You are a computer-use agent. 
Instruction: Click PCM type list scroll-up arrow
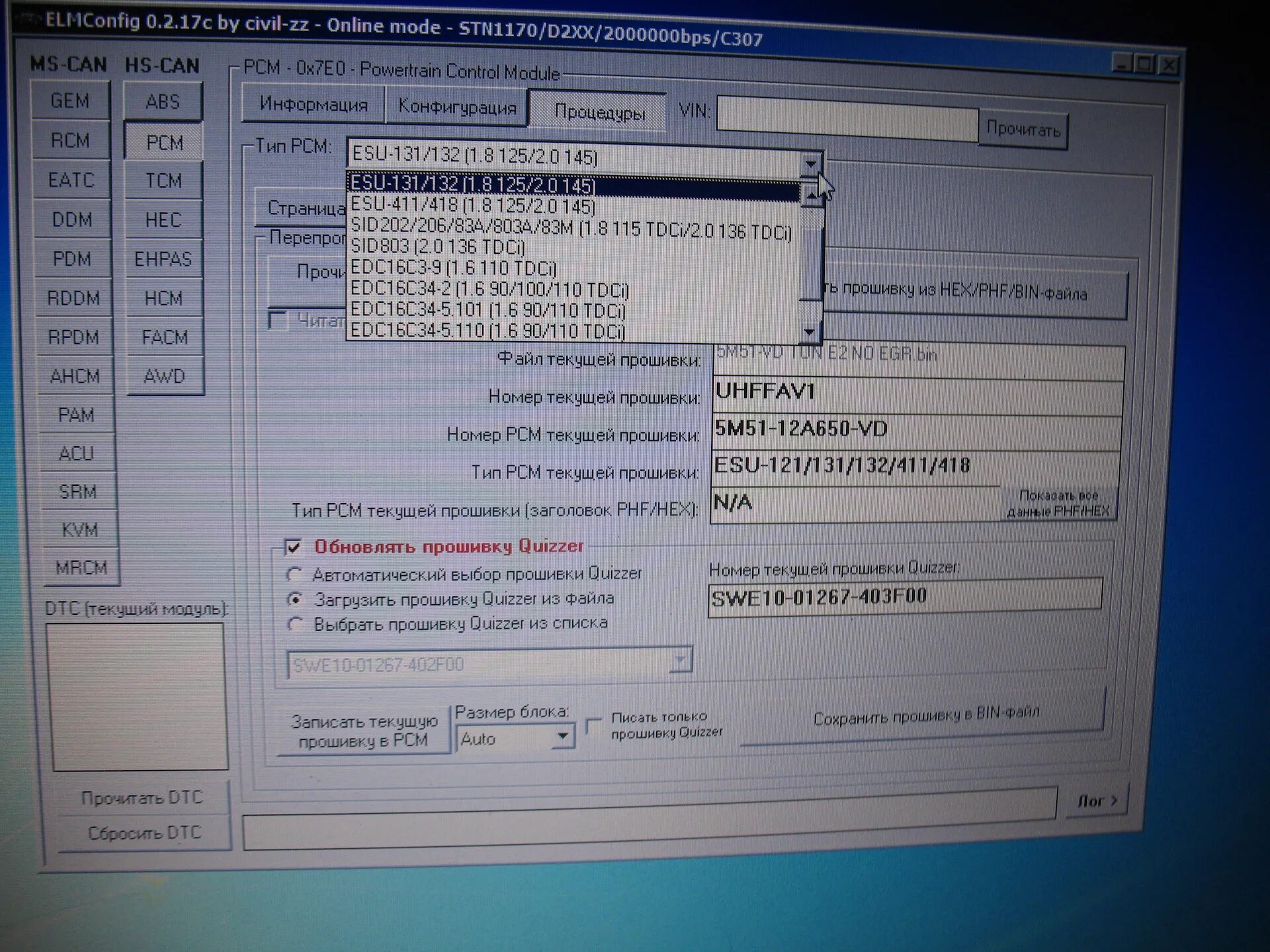coord(812,196)
